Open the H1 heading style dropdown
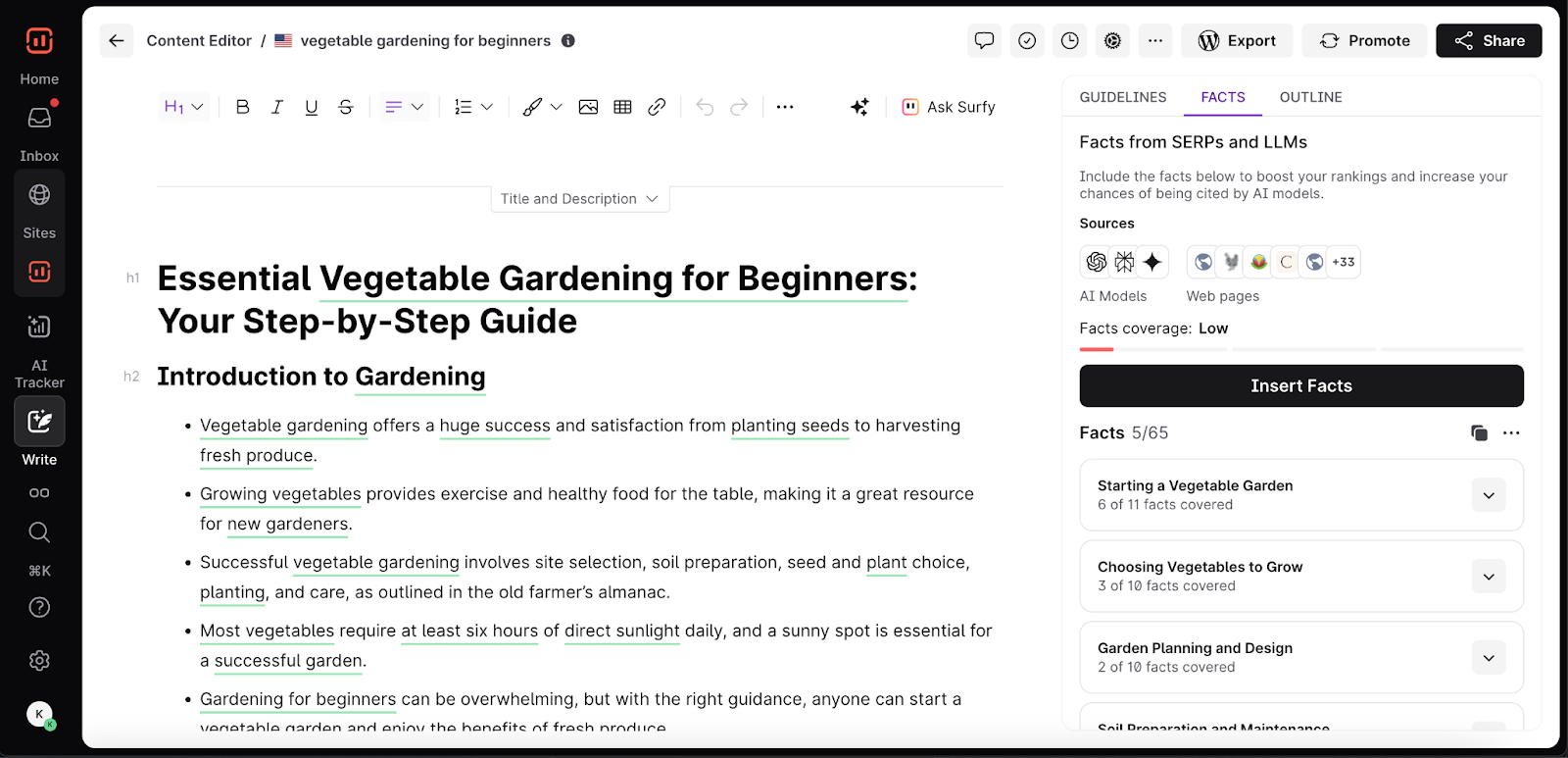The height and width of the screenshot is (758, 1568). pyautogui.click(x=184, y=107)
